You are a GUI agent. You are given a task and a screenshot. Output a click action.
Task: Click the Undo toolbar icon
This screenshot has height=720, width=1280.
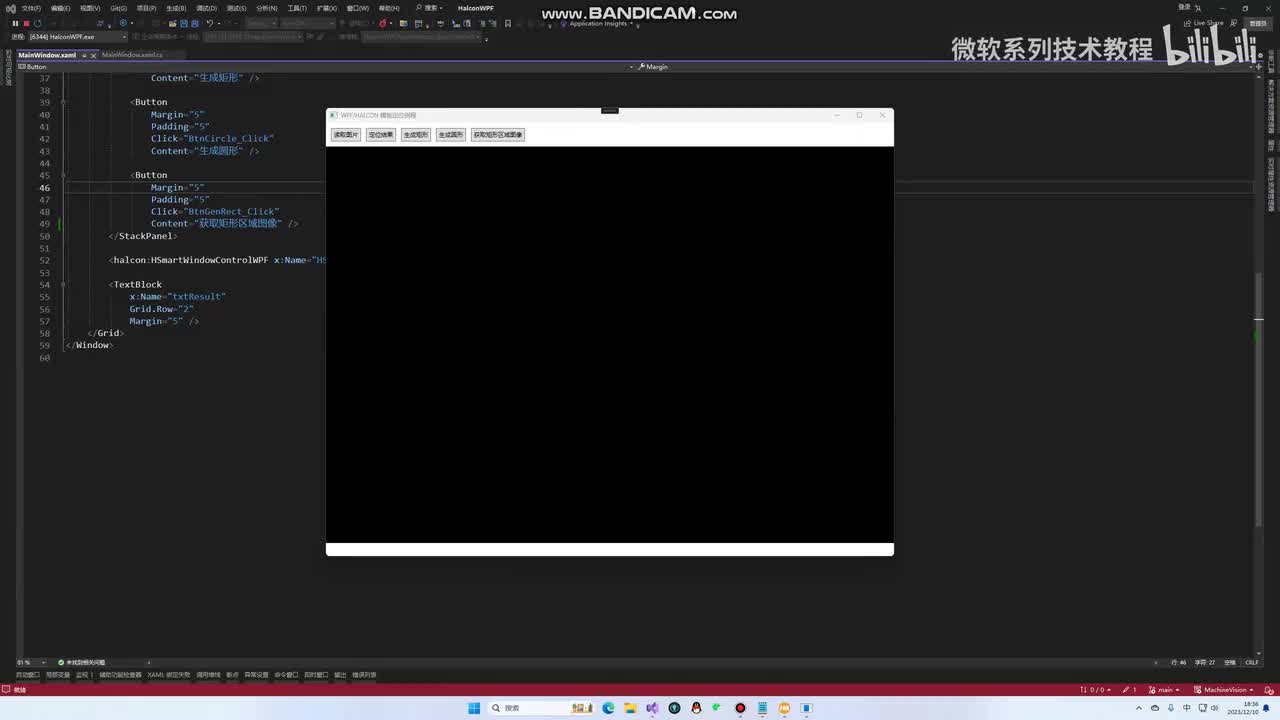pos(209,23)
